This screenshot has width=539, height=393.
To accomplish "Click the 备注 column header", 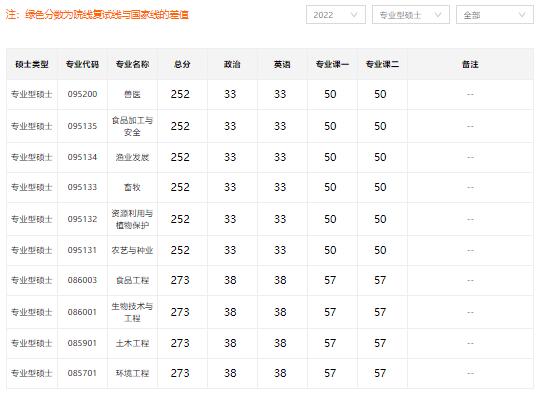I will click(470, 64).
